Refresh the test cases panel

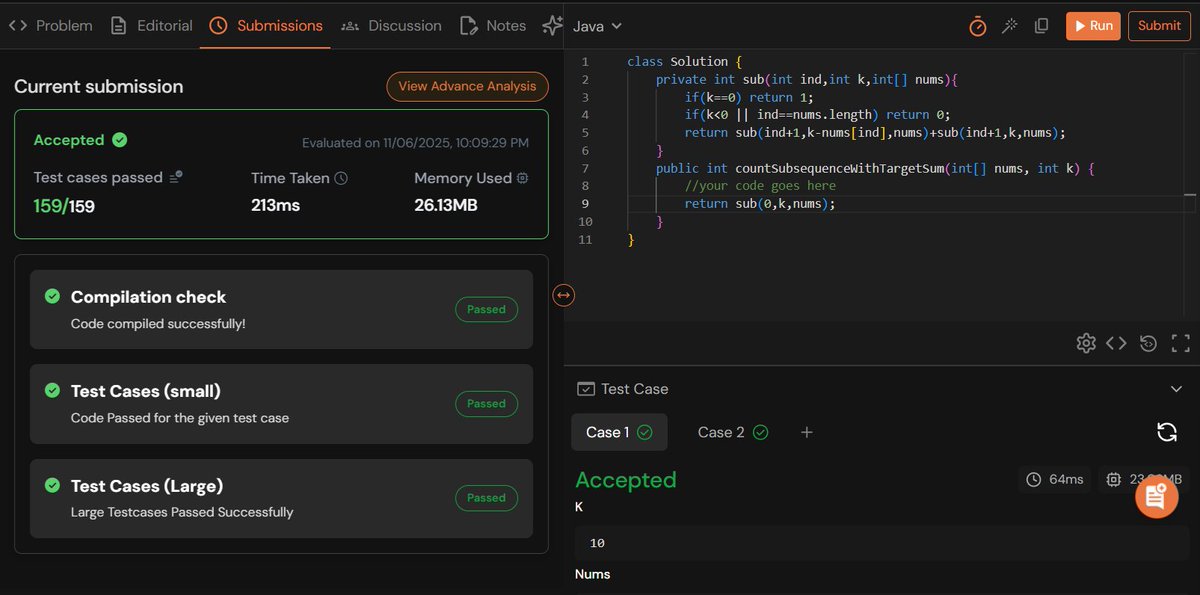[x=1167, y=431]
